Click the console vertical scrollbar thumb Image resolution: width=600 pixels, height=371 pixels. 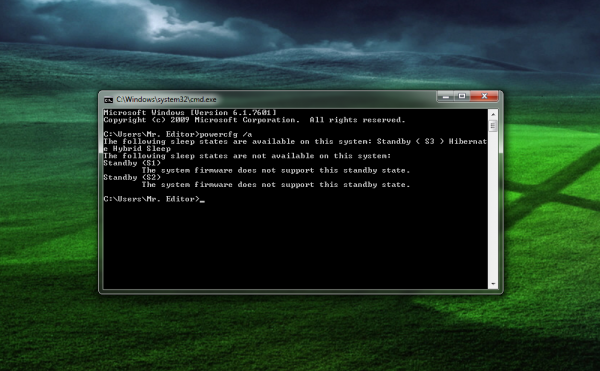[493, 125]
